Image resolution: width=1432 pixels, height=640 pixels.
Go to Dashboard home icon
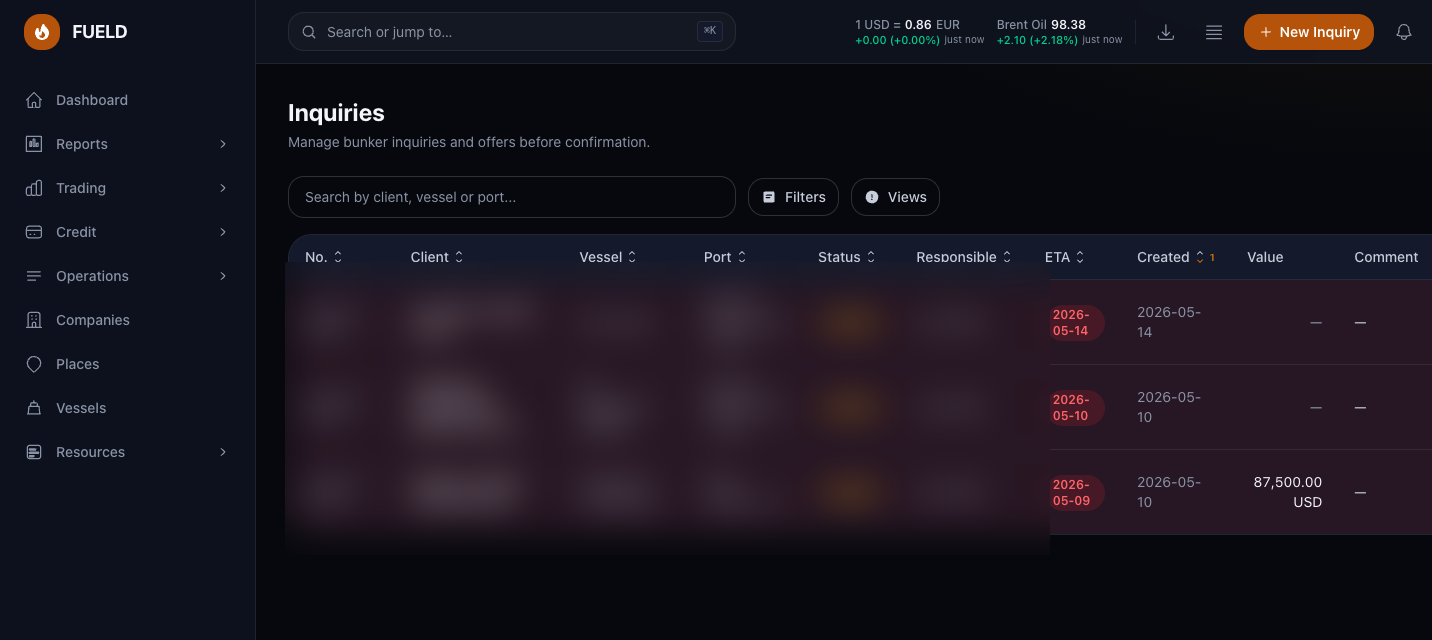(x=34, y=100)
